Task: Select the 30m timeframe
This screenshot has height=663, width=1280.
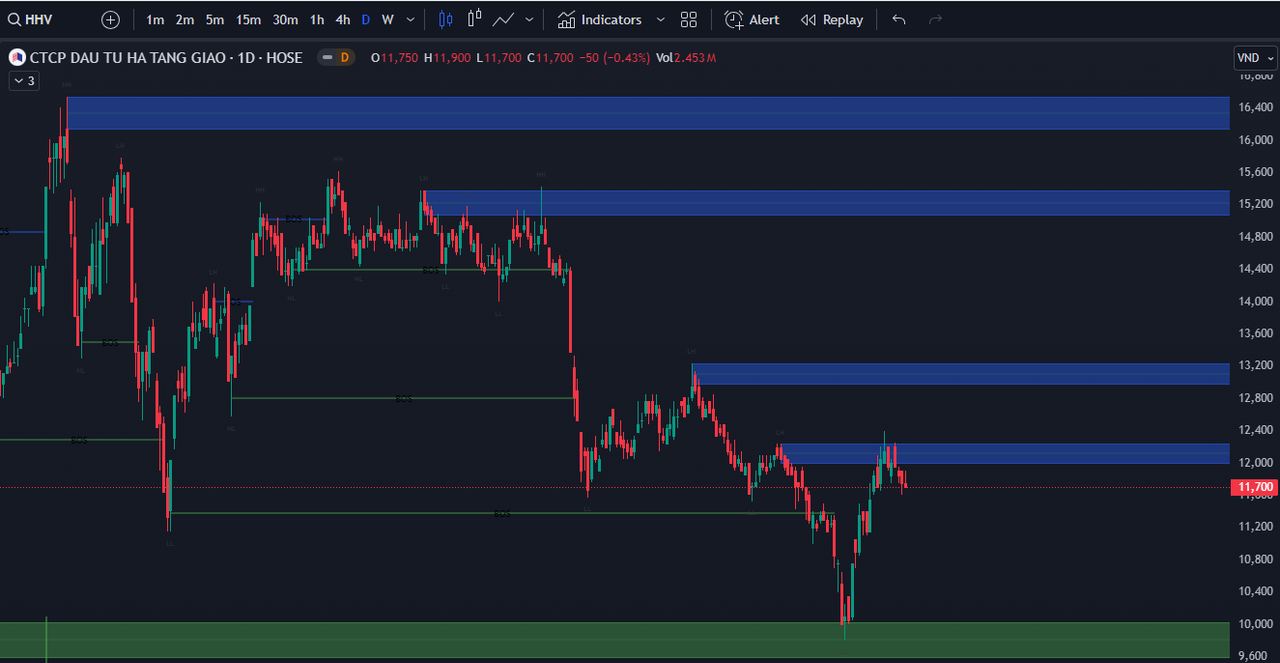Action: [285, 19]
